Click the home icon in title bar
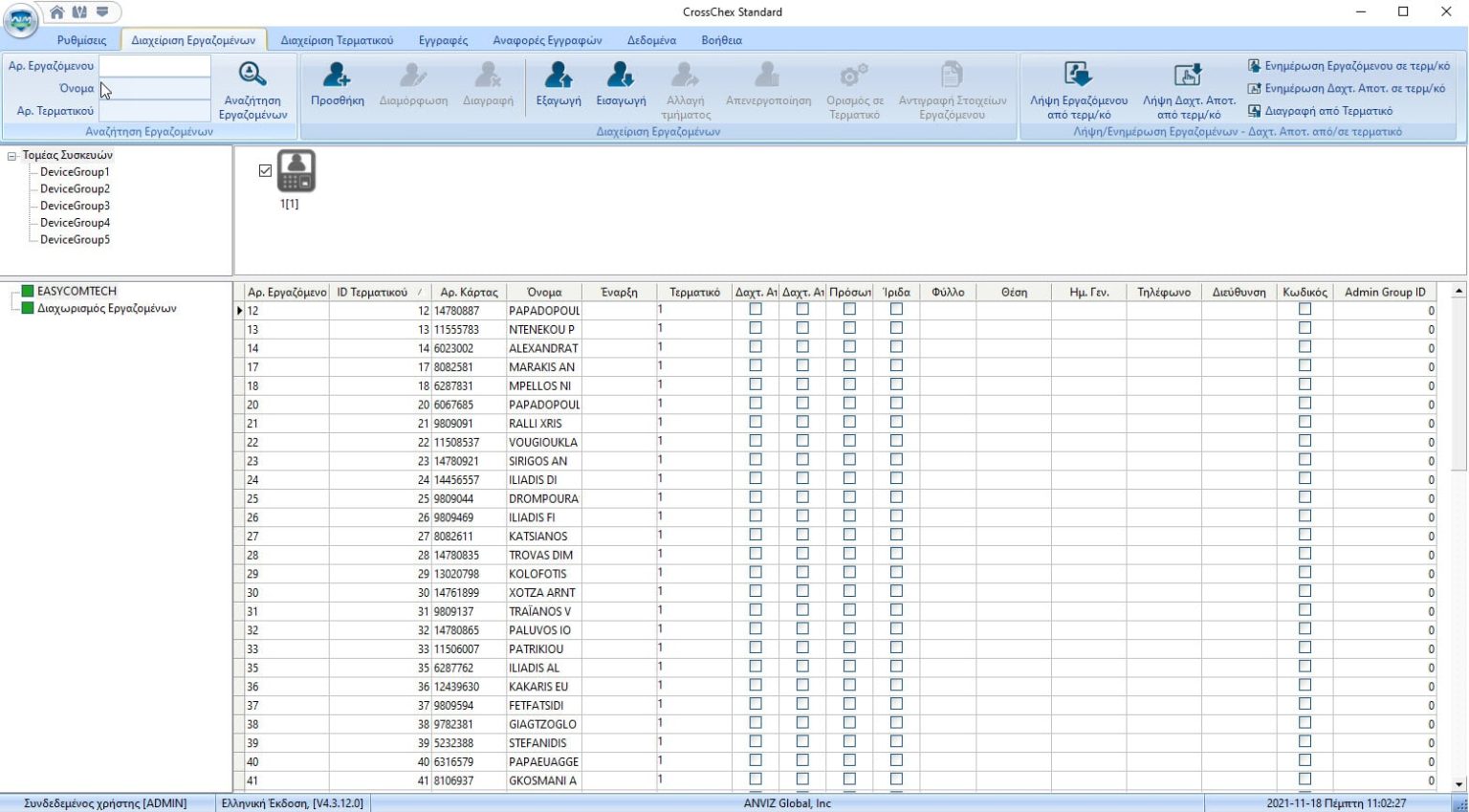This screenshot has width=1469, height=812. 57,12
